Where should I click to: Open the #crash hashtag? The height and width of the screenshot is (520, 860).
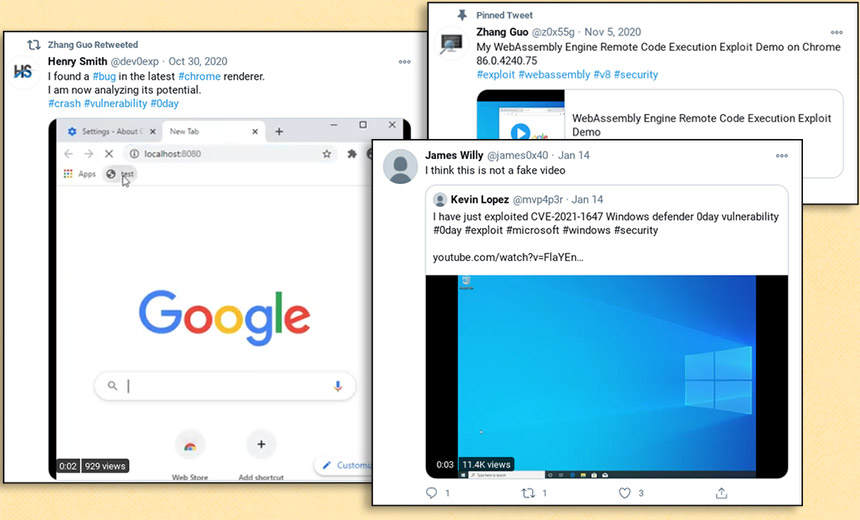click(x=64, y=103)
